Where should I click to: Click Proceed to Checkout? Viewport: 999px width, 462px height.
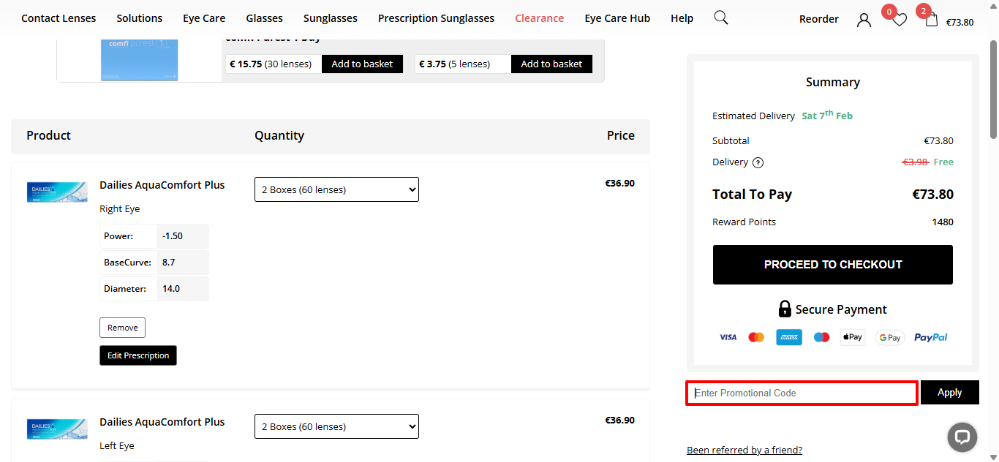pos(833,264)
